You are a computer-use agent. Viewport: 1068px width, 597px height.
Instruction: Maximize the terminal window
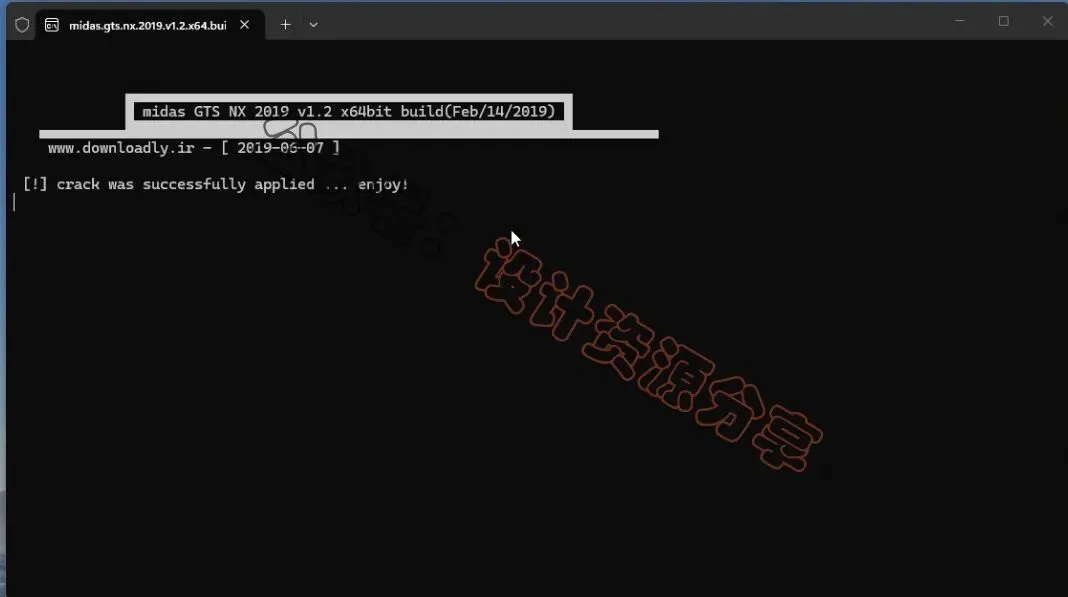click(1003, 21)
